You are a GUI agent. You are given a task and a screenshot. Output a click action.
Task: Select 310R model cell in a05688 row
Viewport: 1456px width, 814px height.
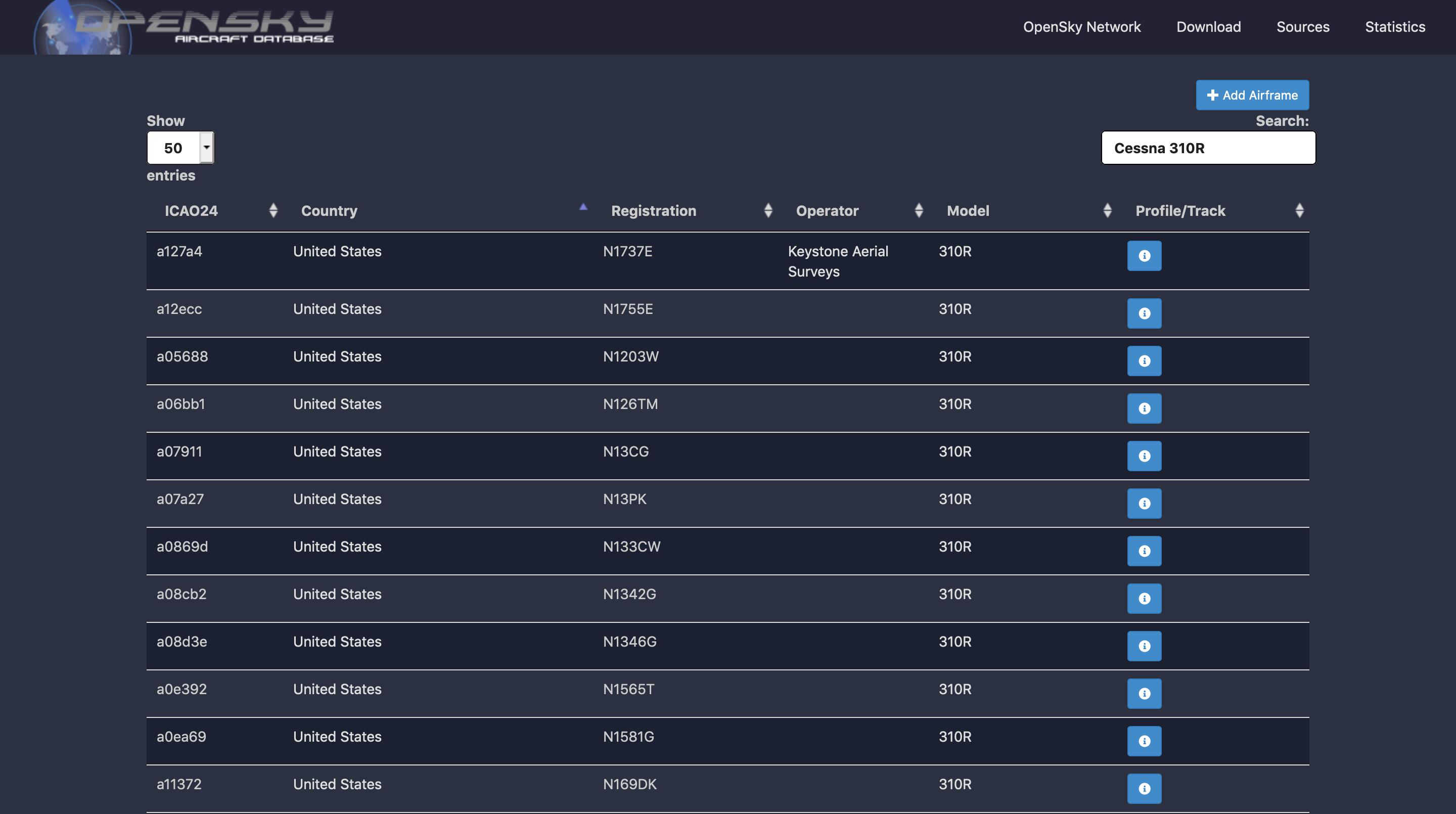pos(954,356)
